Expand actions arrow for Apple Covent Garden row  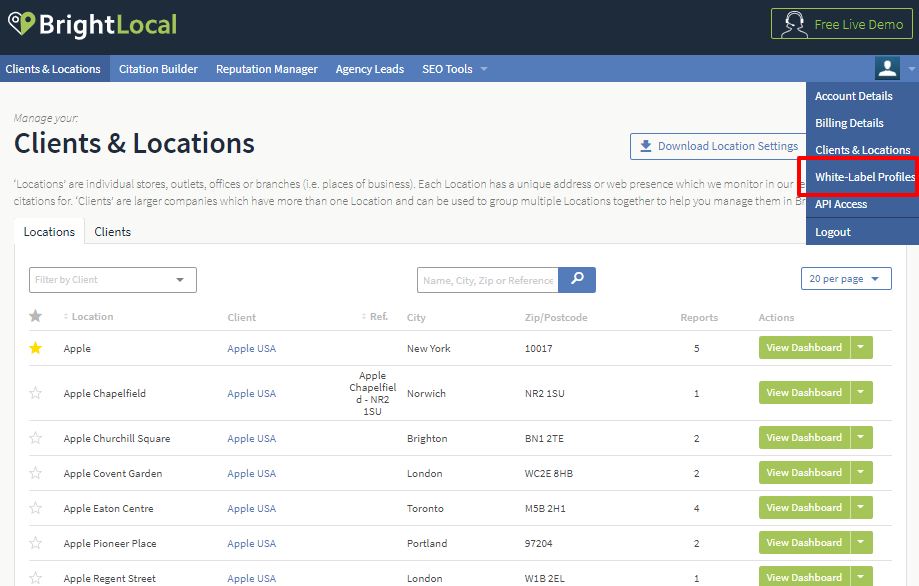tap(861, 473)
